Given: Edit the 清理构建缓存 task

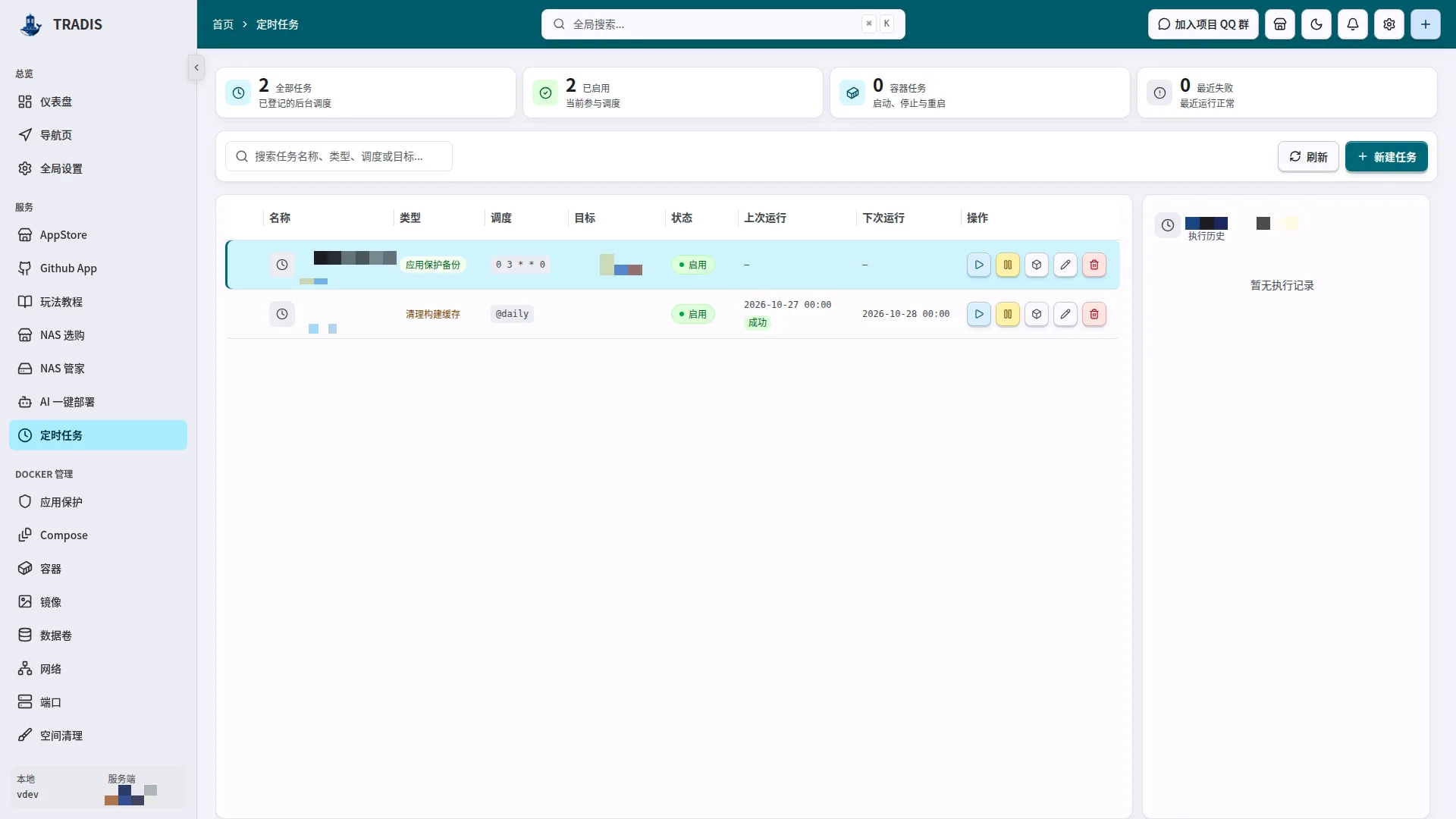Looking at the screenshot, I should (x=1065, y=314).
